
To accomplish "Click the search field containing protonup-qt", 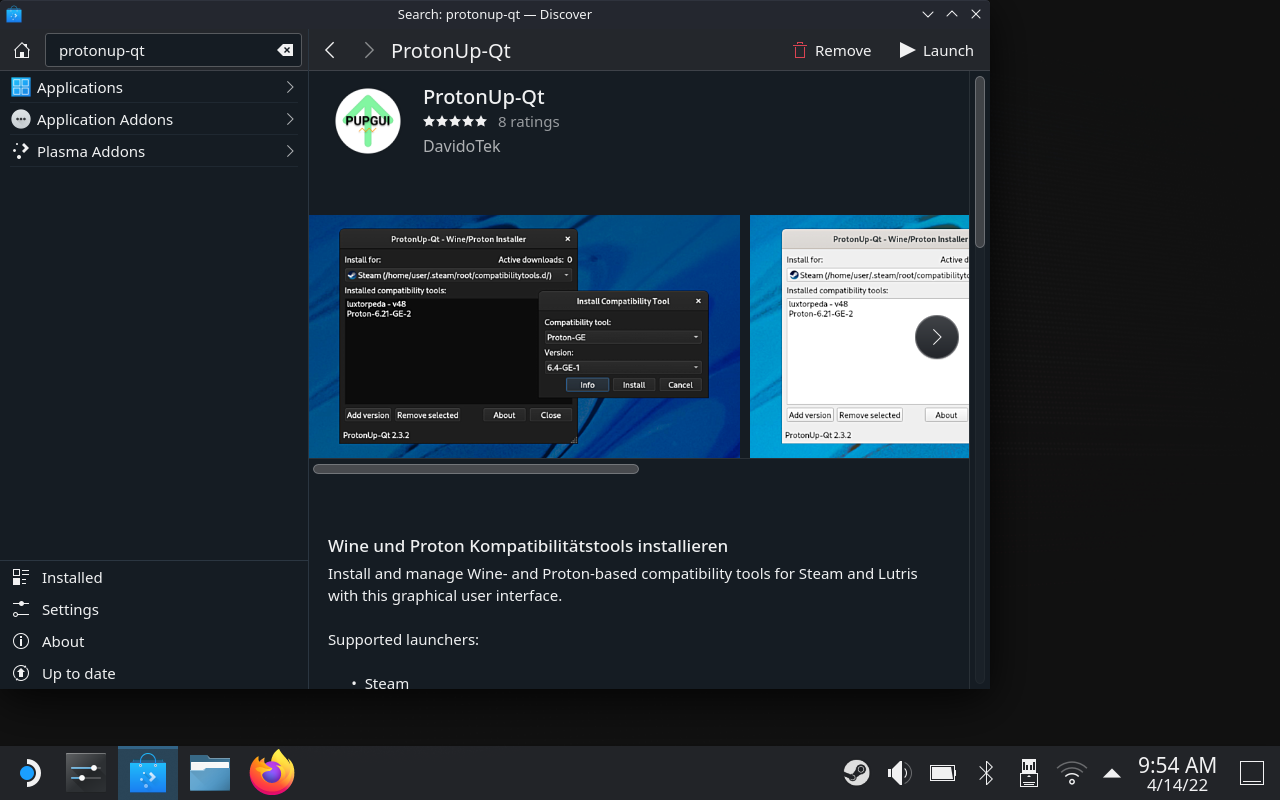I will click(x=172, y=51).
